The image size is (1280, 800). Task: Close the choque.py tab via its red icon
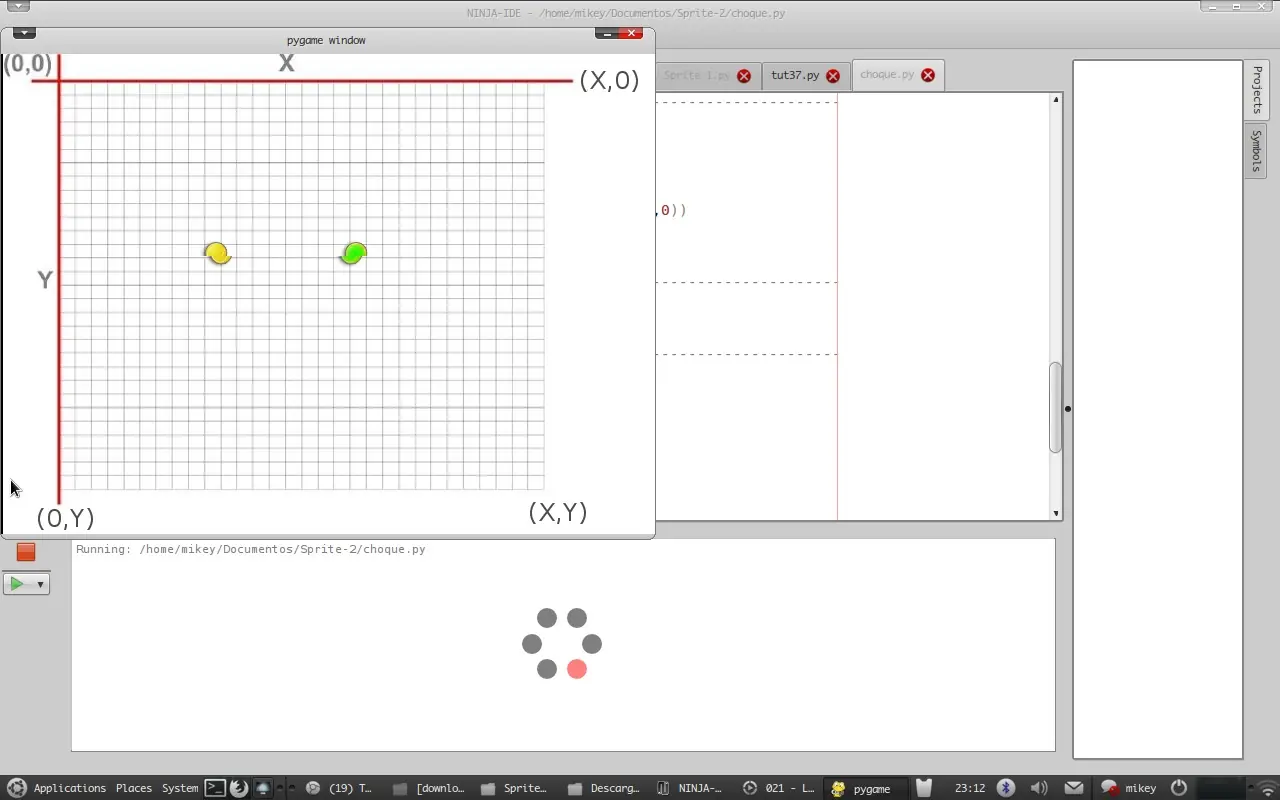pyautogui.click(x=927, y=74)
